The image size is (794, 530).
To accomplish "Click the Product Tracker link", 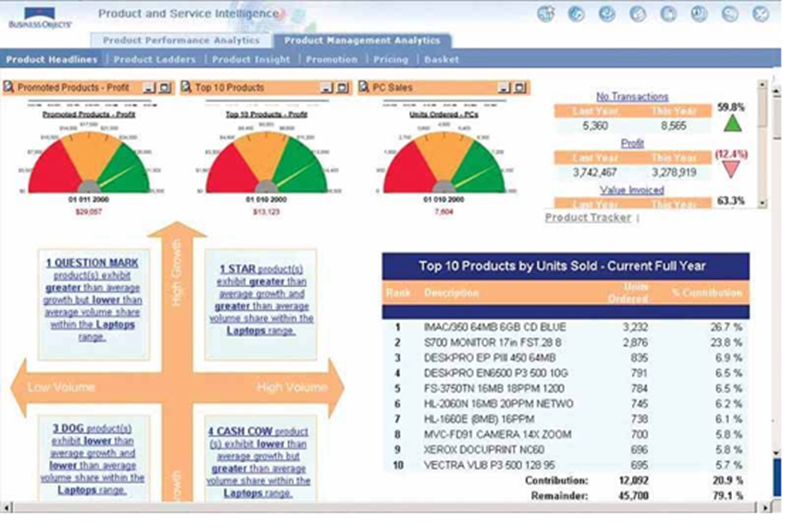I will (x=588, y=218).
